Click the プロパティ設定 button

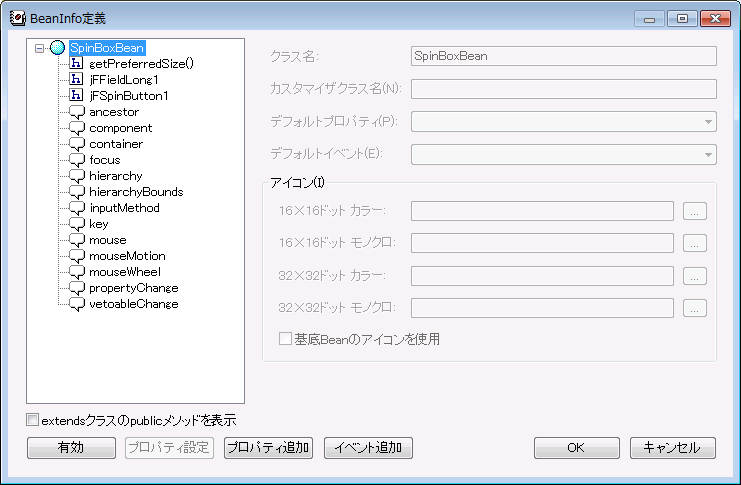[169, 448]
